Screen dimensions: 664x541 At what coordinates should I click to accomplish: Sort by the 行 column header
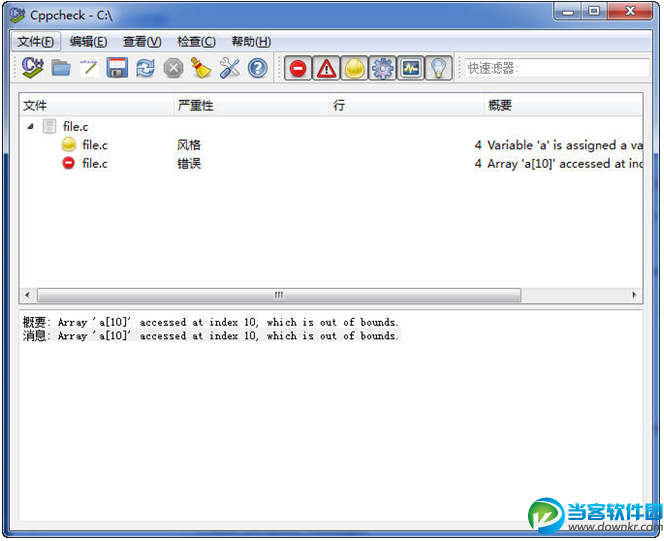pos(407,105)
